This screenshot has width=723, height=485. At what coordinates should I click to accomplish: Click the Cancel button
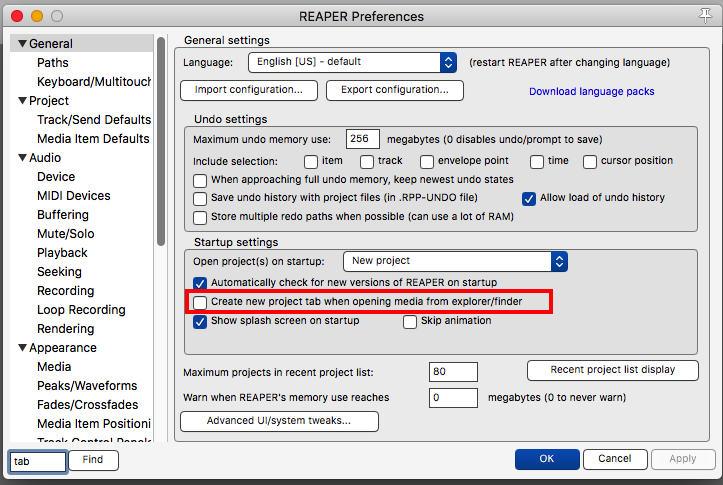(x=615, y=459)
